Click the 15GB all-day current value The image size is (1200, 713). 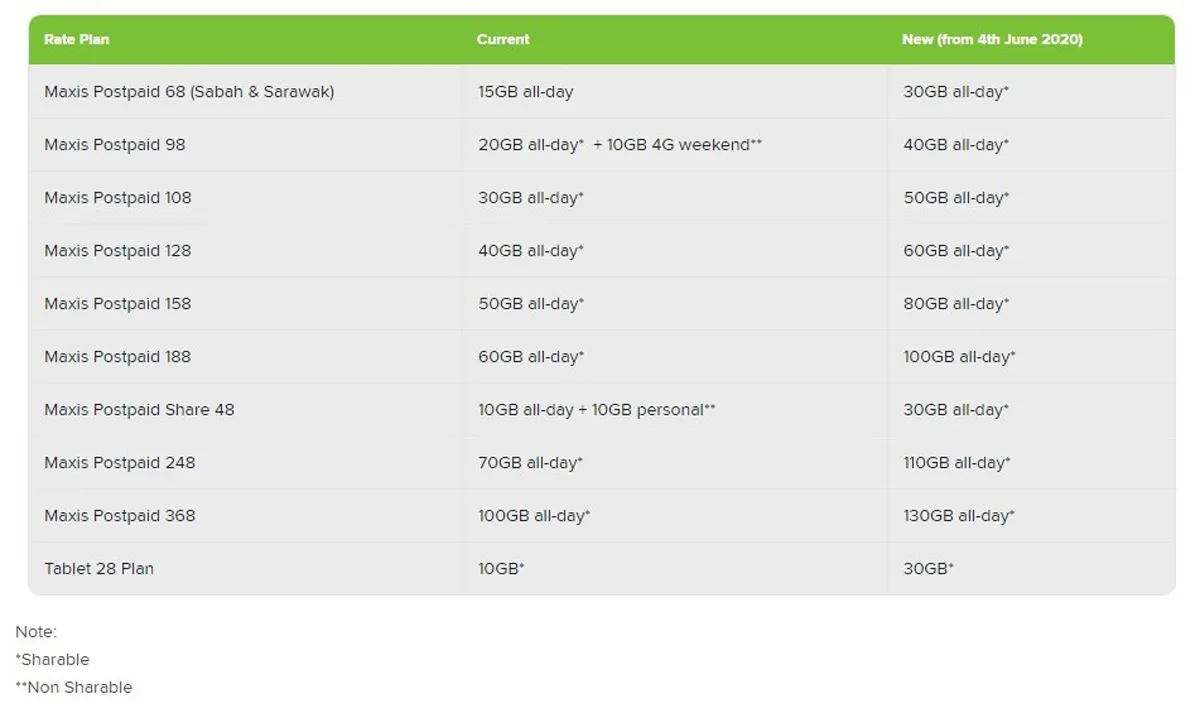tap(526, 92)
